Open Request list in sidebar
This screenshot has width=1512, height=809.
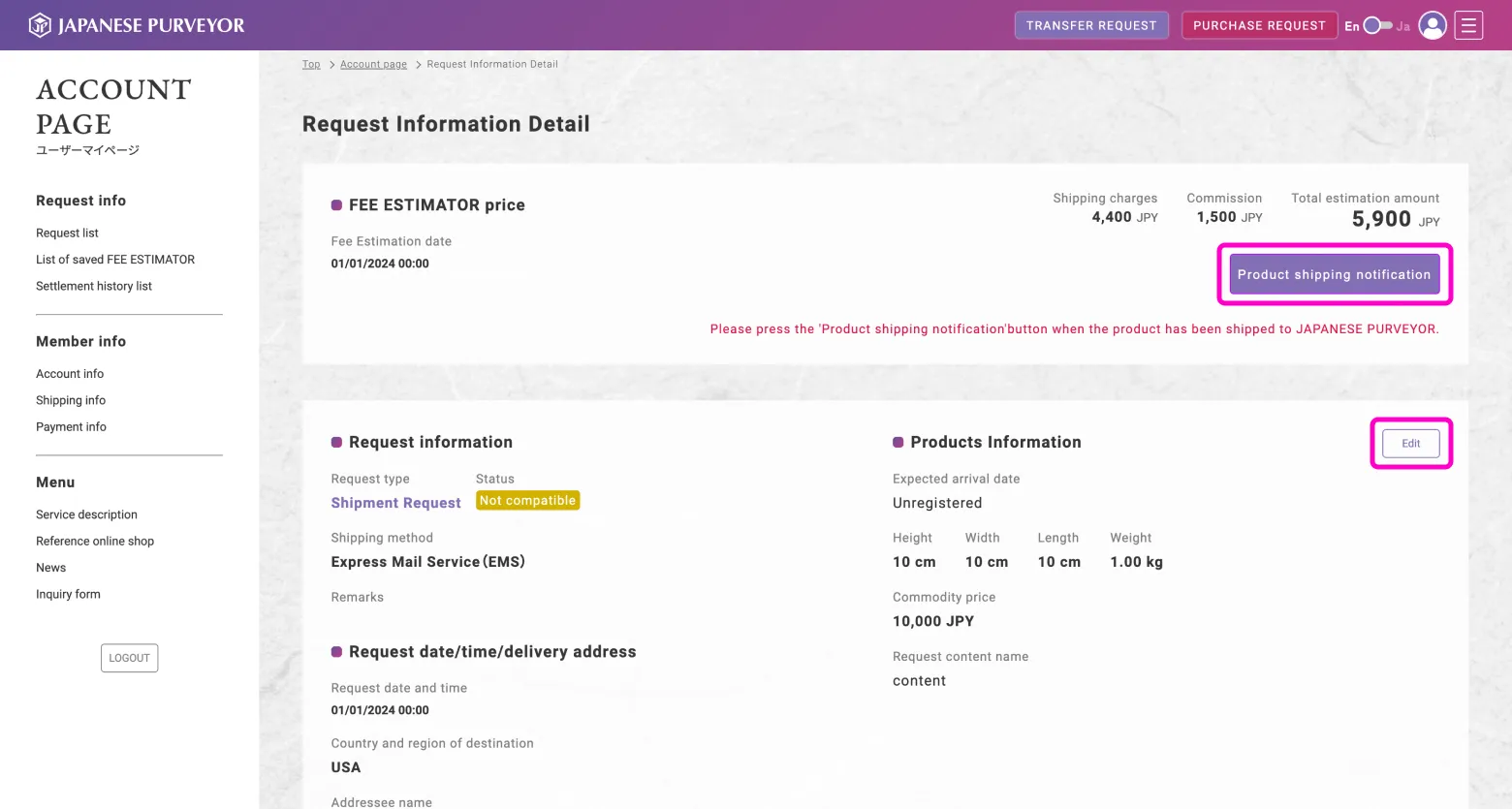pyautogui.click(x=67, y=233)
